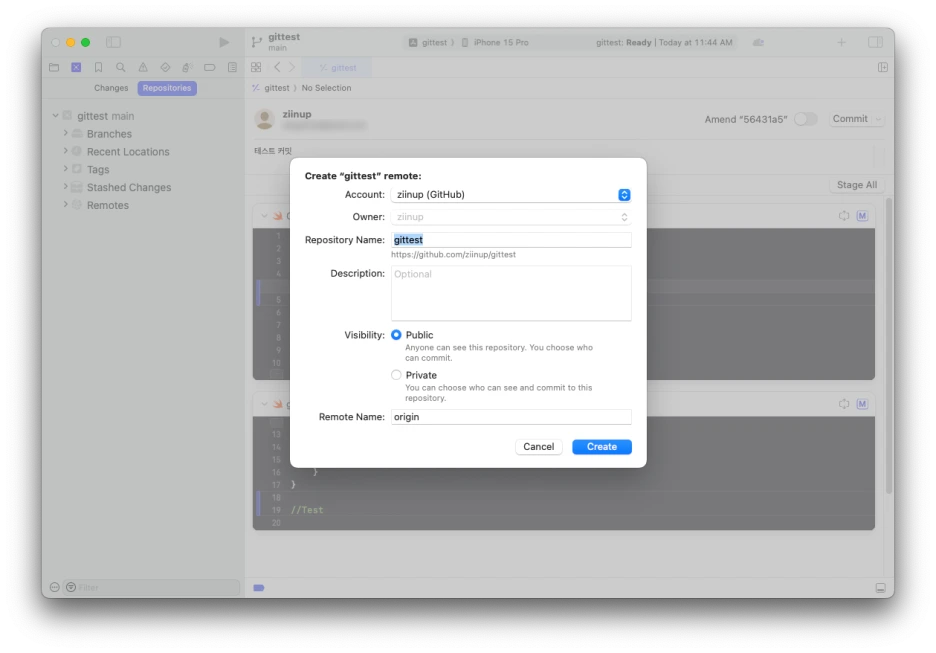Screen dimensions: 936x653
Task: Expand the Remotes tree item
Action: tap(66, 204)
